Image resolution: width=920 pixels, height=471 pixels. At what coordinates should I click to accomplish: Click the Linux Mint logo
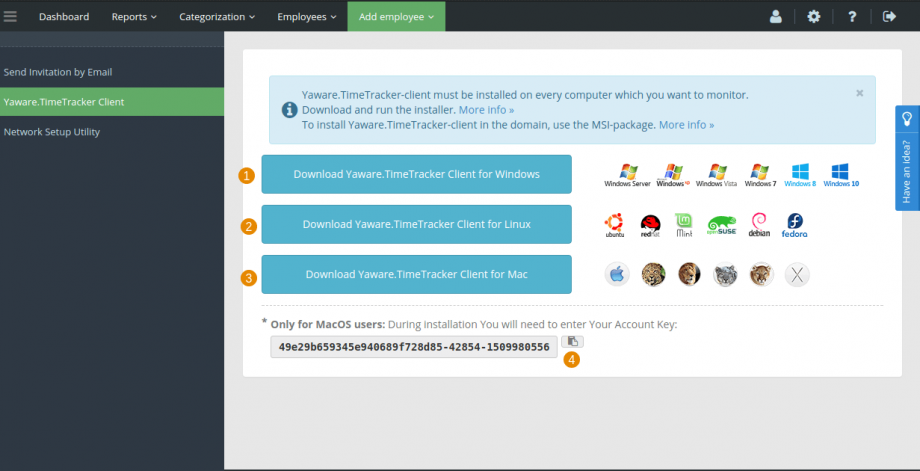pos(684,225)
